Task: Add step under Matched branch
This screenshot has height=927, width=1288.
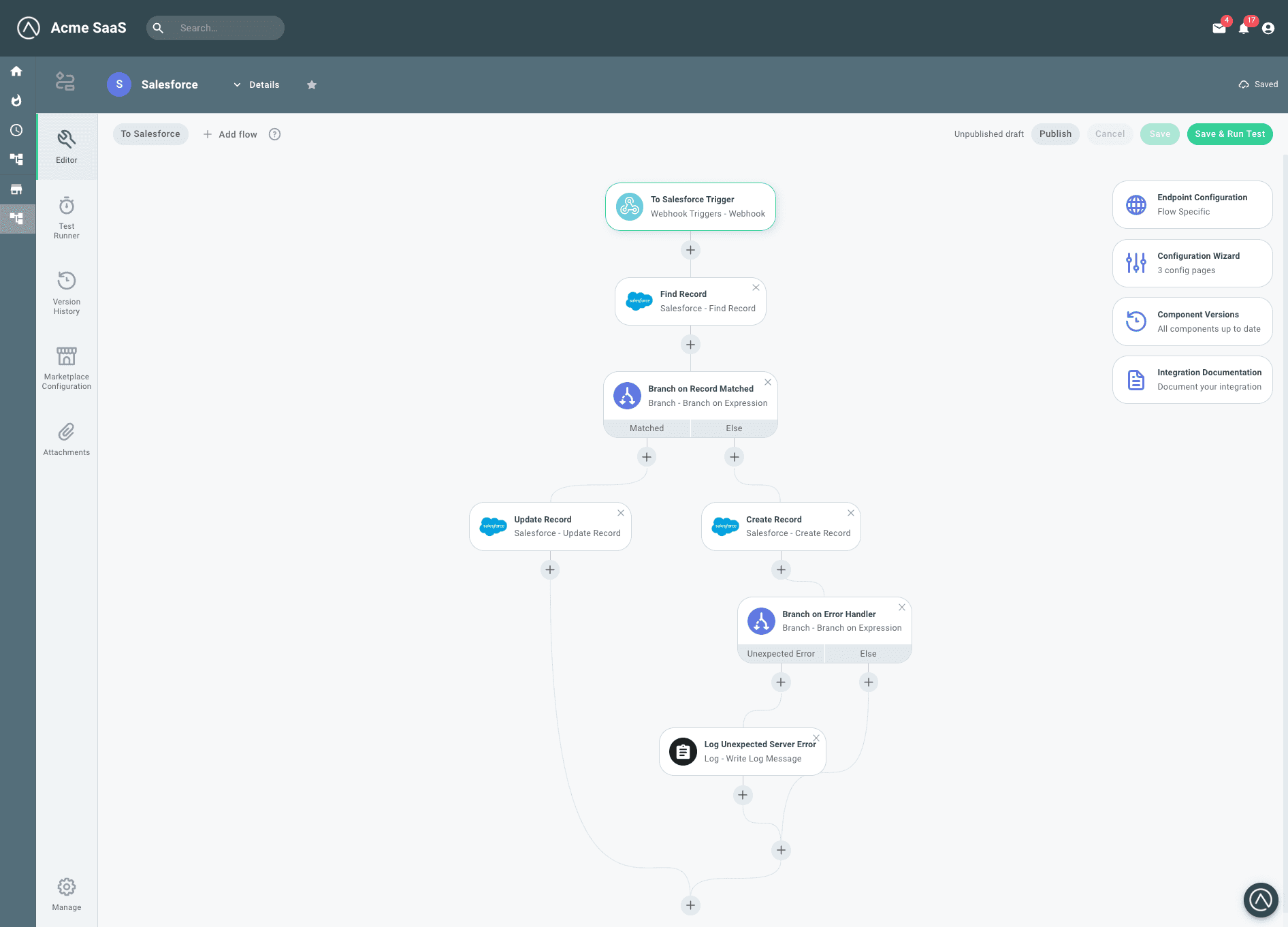Action: 647,457
